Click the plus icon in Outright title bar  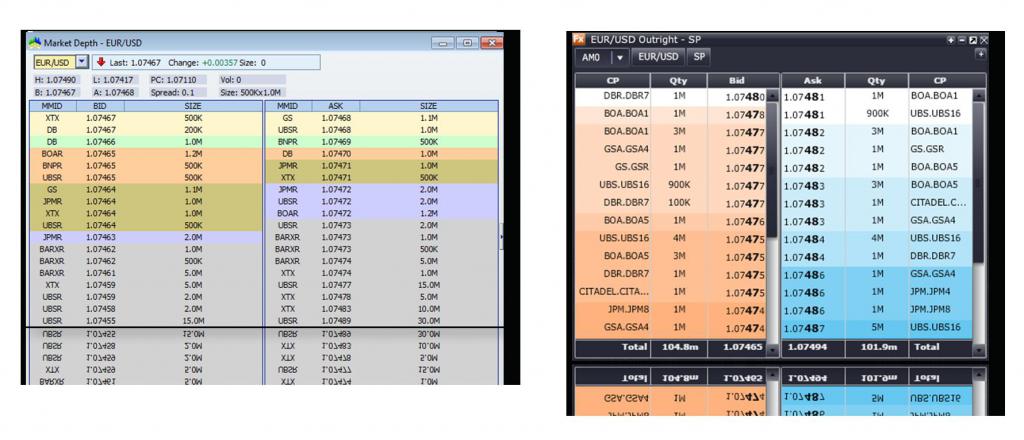pos(951,40)
